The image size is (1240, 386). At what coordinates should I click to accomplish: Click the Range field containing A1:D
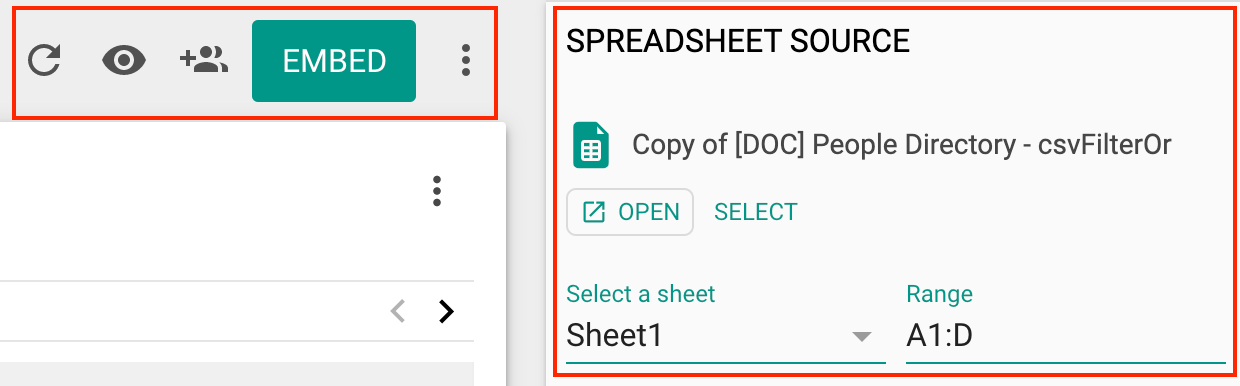coord(1066,336)
